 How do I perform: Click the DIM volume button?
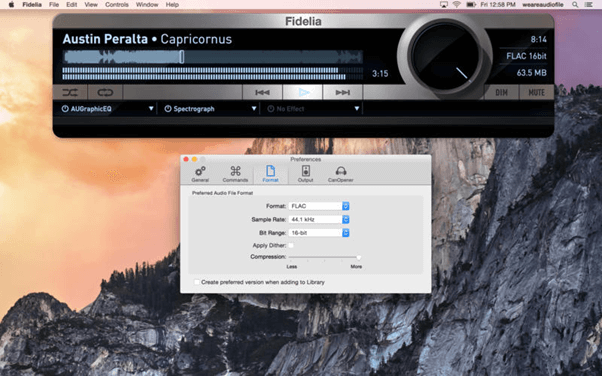(501, 93)
